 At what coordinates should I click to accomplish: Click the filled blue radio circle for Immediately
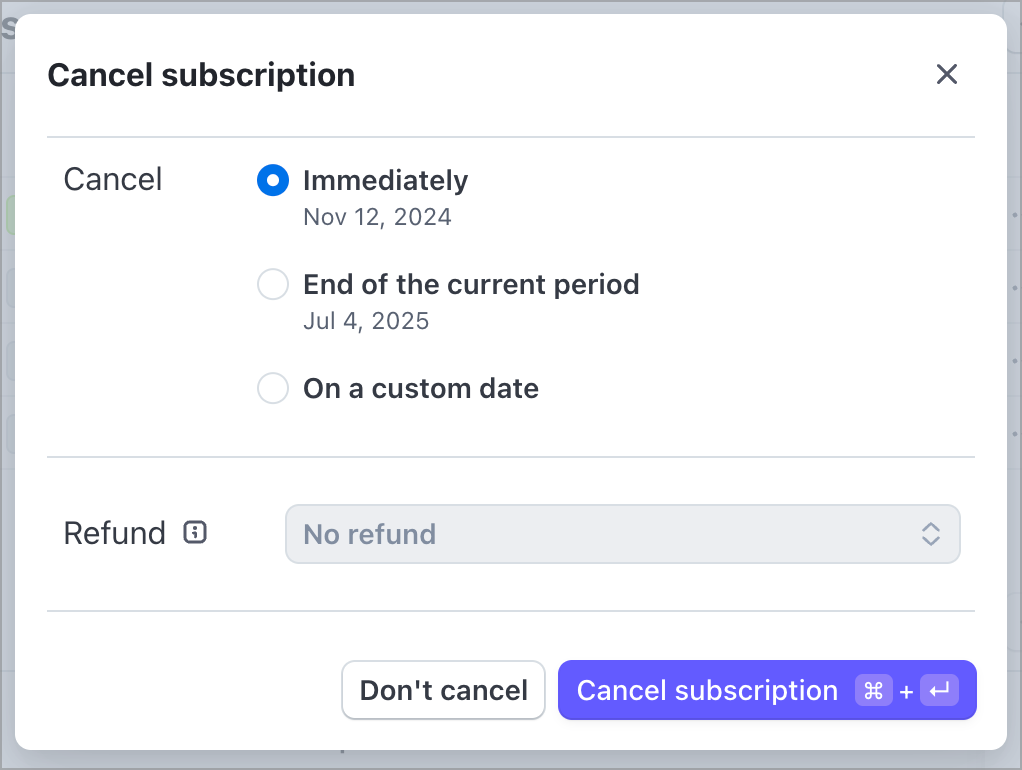(272, 180)
